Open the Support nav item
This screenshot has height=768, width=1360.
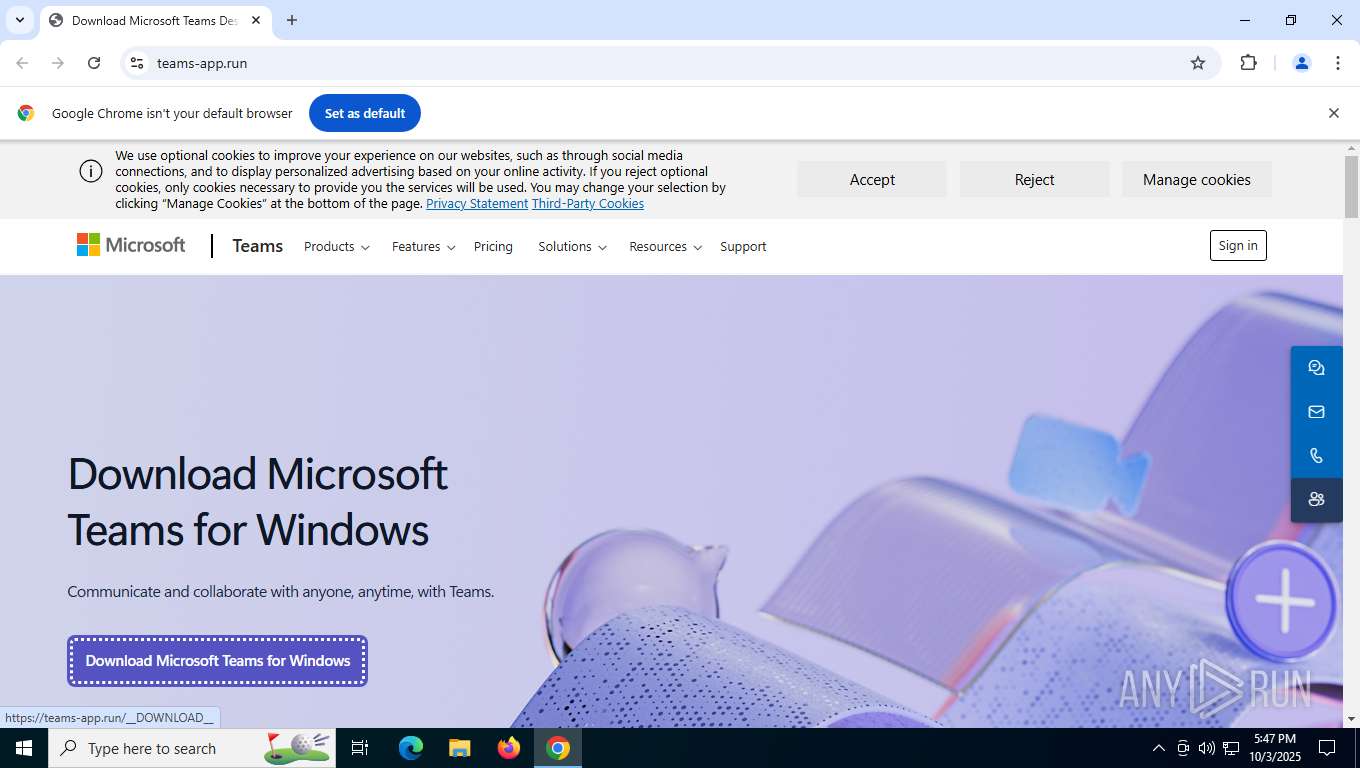tap(743, 247)
